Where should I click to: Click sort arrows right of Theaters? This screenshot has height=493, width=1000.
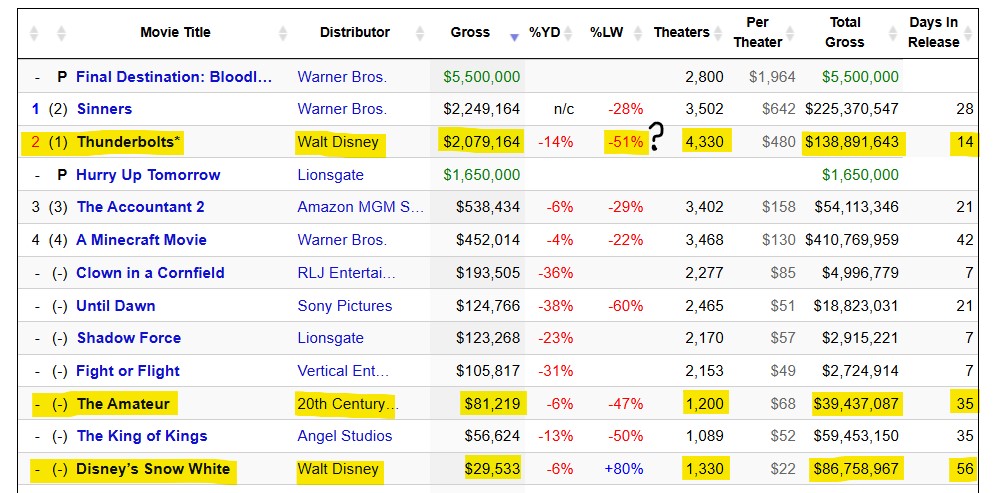[718, 33]
